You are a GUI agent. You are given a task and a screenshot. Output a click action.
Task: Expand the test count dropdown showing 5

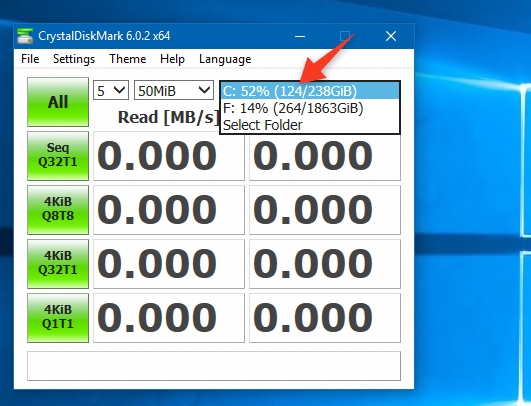[111, 90]
